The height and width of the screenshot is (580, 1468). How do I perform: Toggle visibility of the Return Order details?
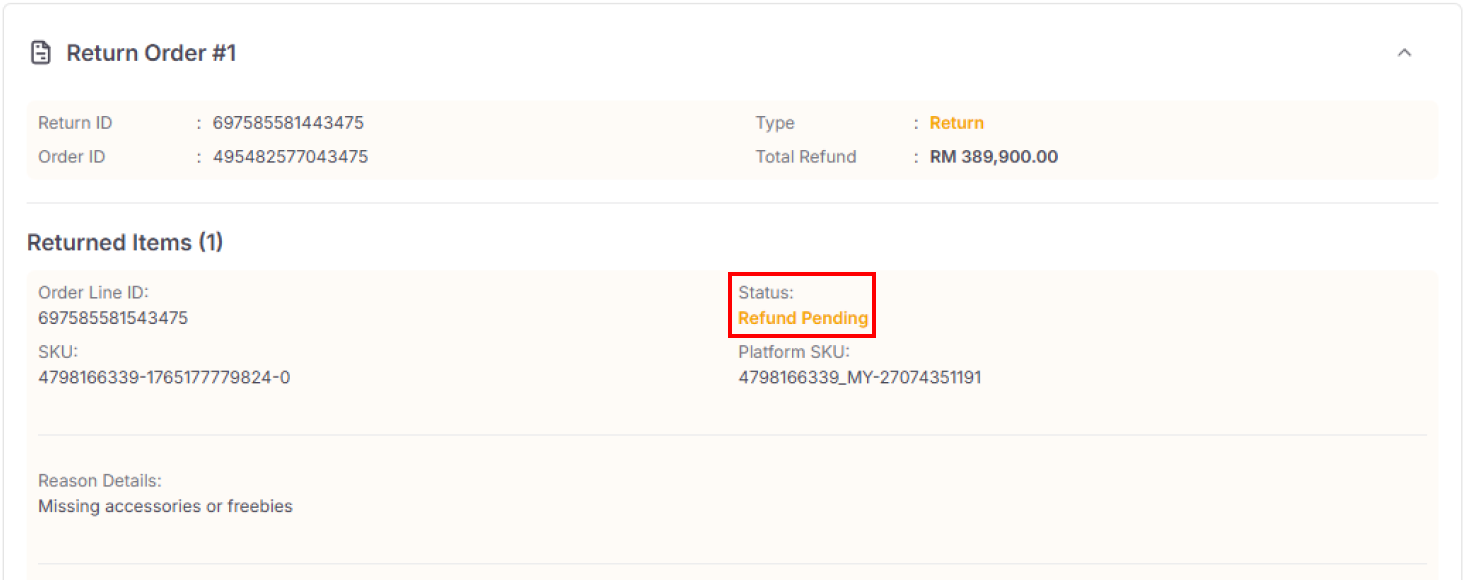1405,52
